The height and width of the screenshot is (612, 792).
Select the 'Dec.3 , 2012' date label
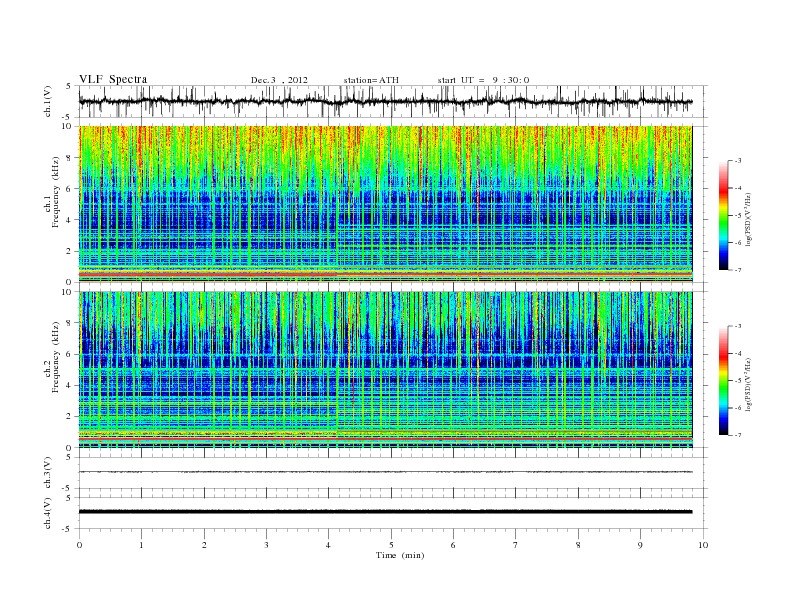point(279,80)
